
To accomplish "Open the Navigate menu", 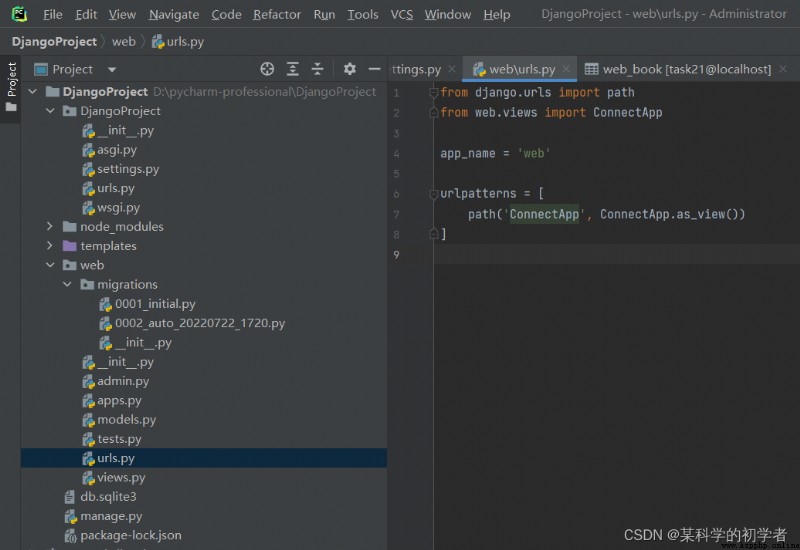I will tap(174, 14).
